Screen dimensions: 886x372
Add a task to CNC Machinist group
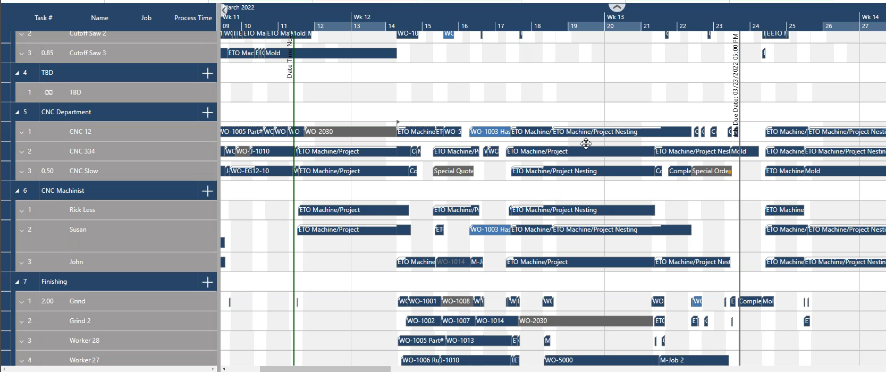207,191
